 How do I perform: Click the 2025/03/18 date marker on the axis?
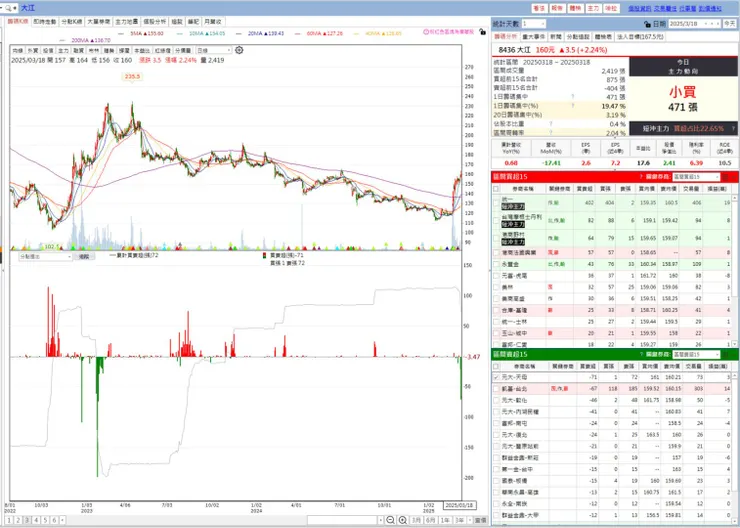[460, 505]
